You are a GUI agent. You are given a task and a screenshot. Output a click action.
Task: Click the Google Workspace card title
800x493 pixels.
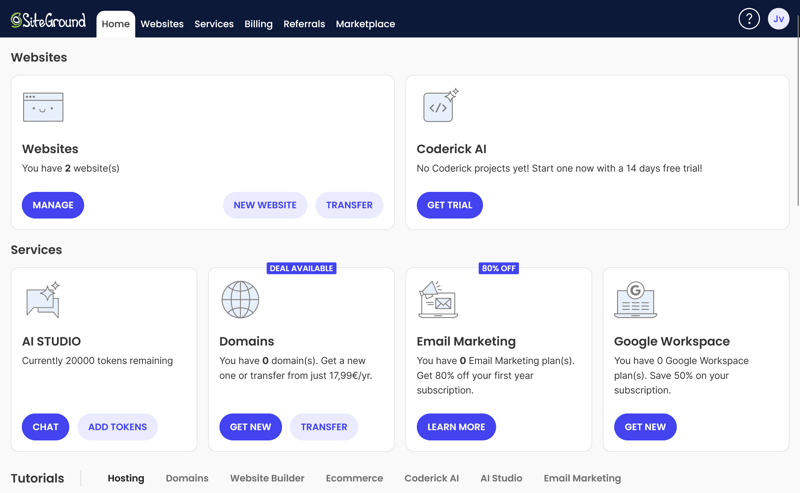click(x=672, y=341)
